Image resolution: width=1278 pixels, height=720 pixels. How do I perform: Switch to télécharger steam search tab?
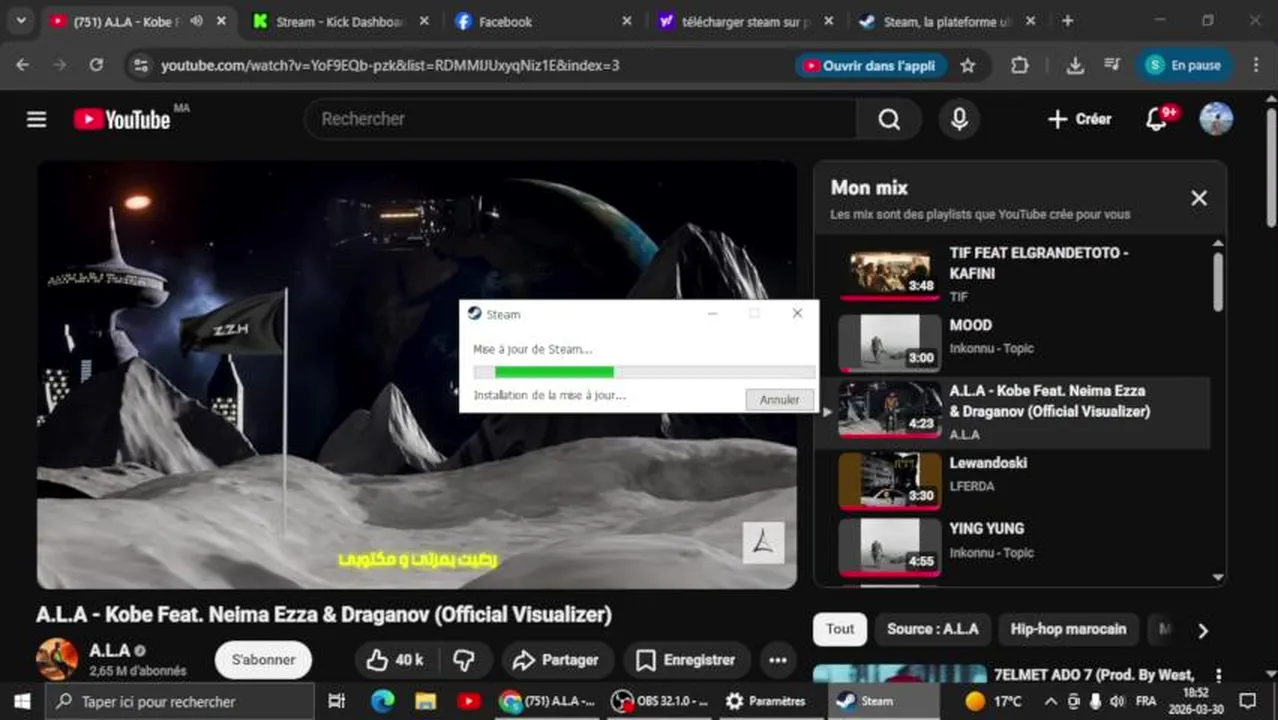[x=746, y=21]
